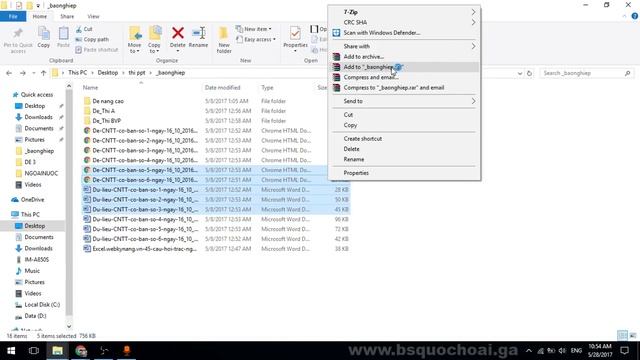640x360 pixels.
Task: Select the De_Thi A folder
Action: pyautogui.click(x=99, y=111)
